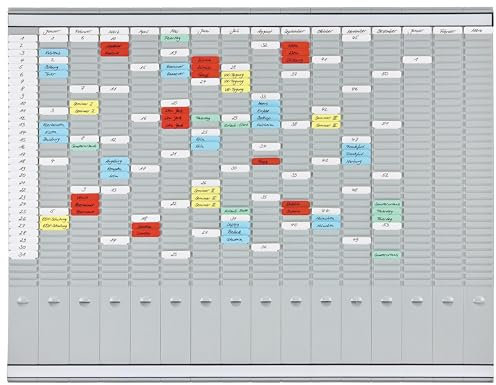Select the Juni month header card
This screenshot has width=496, height=385.
coord(205,31)
